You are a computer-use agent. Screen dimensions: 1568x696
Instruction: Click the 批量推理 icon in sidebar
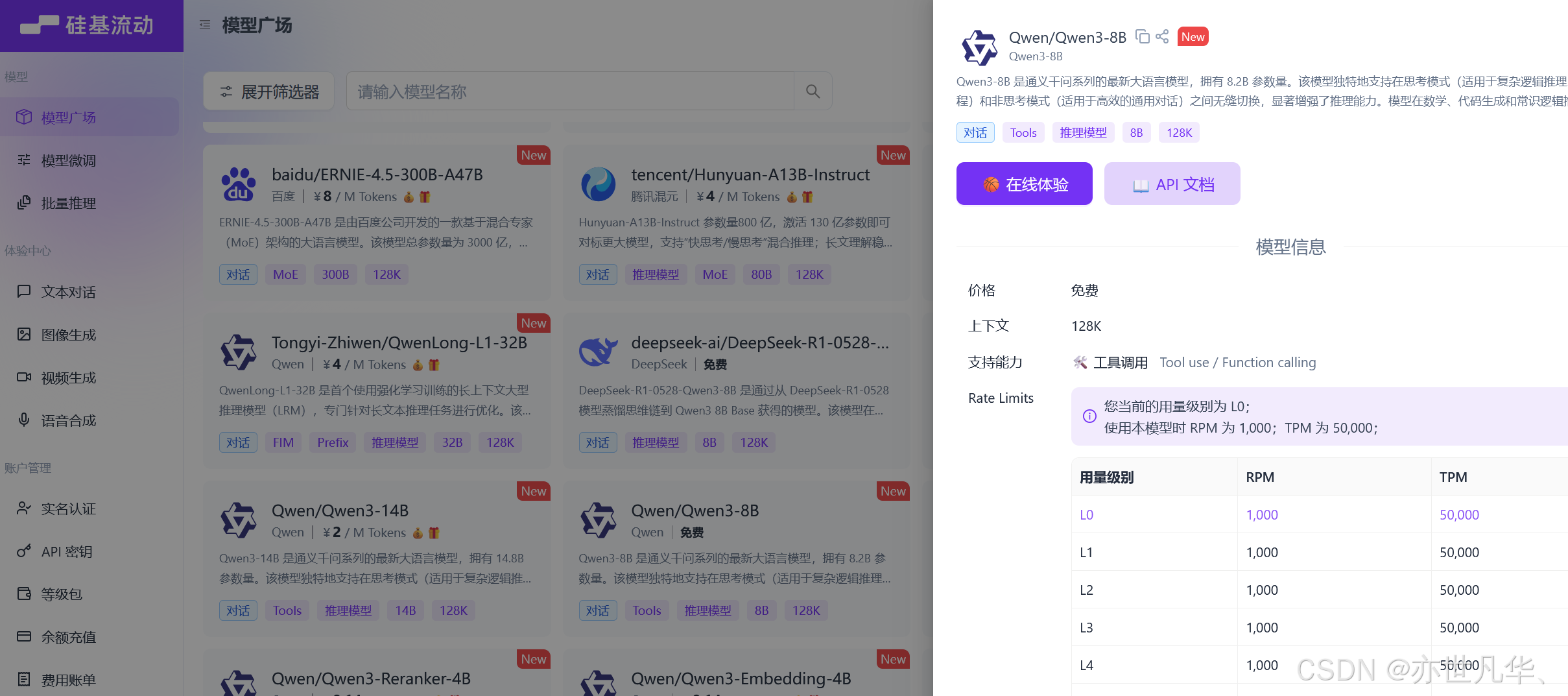point(24,202)
